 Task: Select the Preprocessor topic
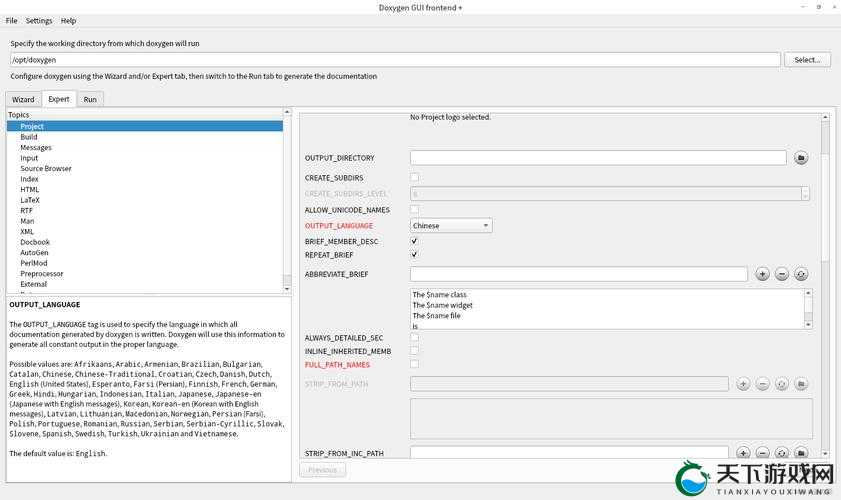click(x=42, y=274)
